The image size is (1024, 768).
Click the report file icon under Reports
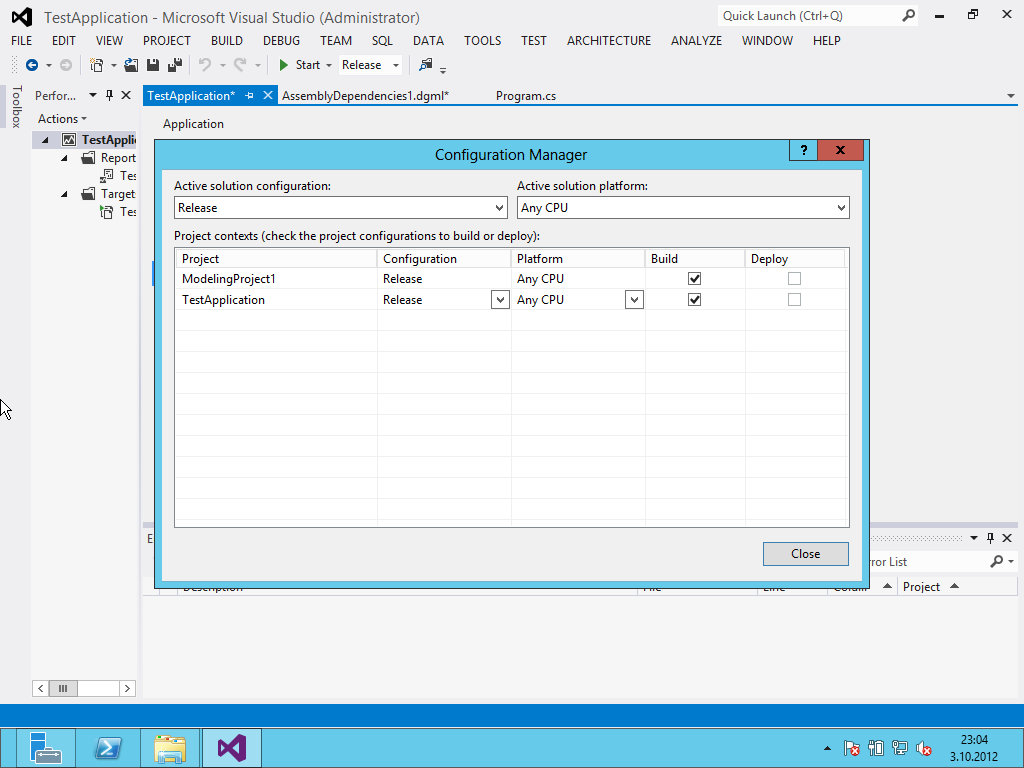coord(106,176)
